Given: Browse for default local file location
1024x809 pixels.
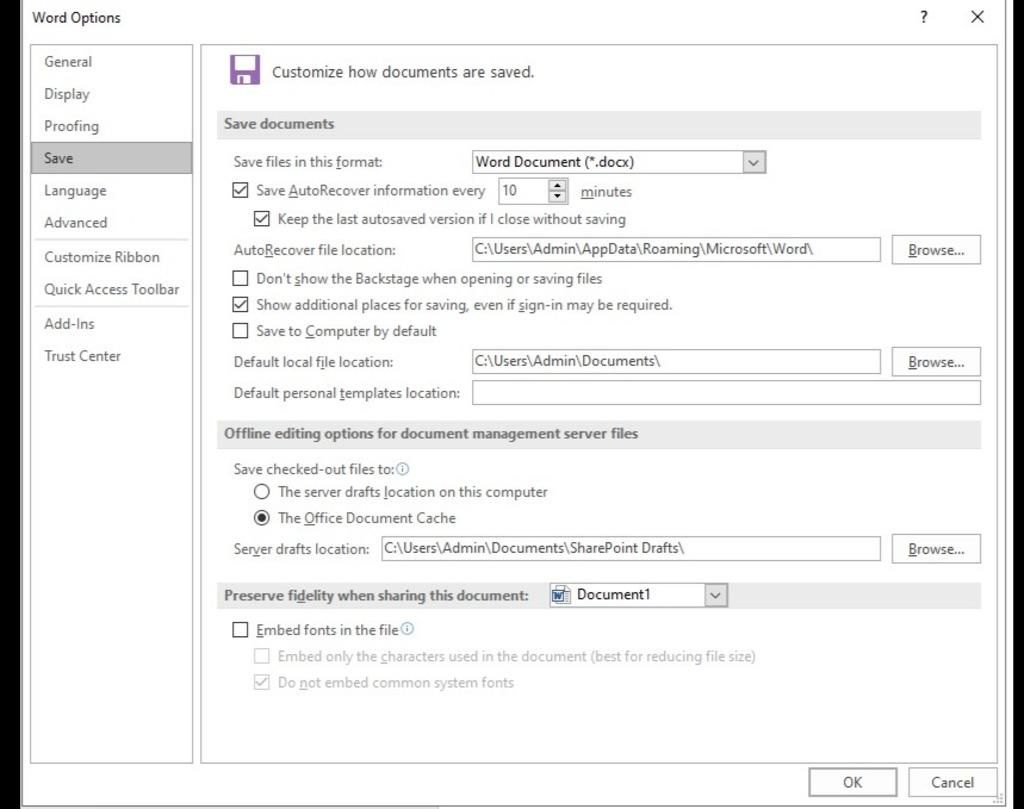Looking at the screenshot, I should 936,362.
